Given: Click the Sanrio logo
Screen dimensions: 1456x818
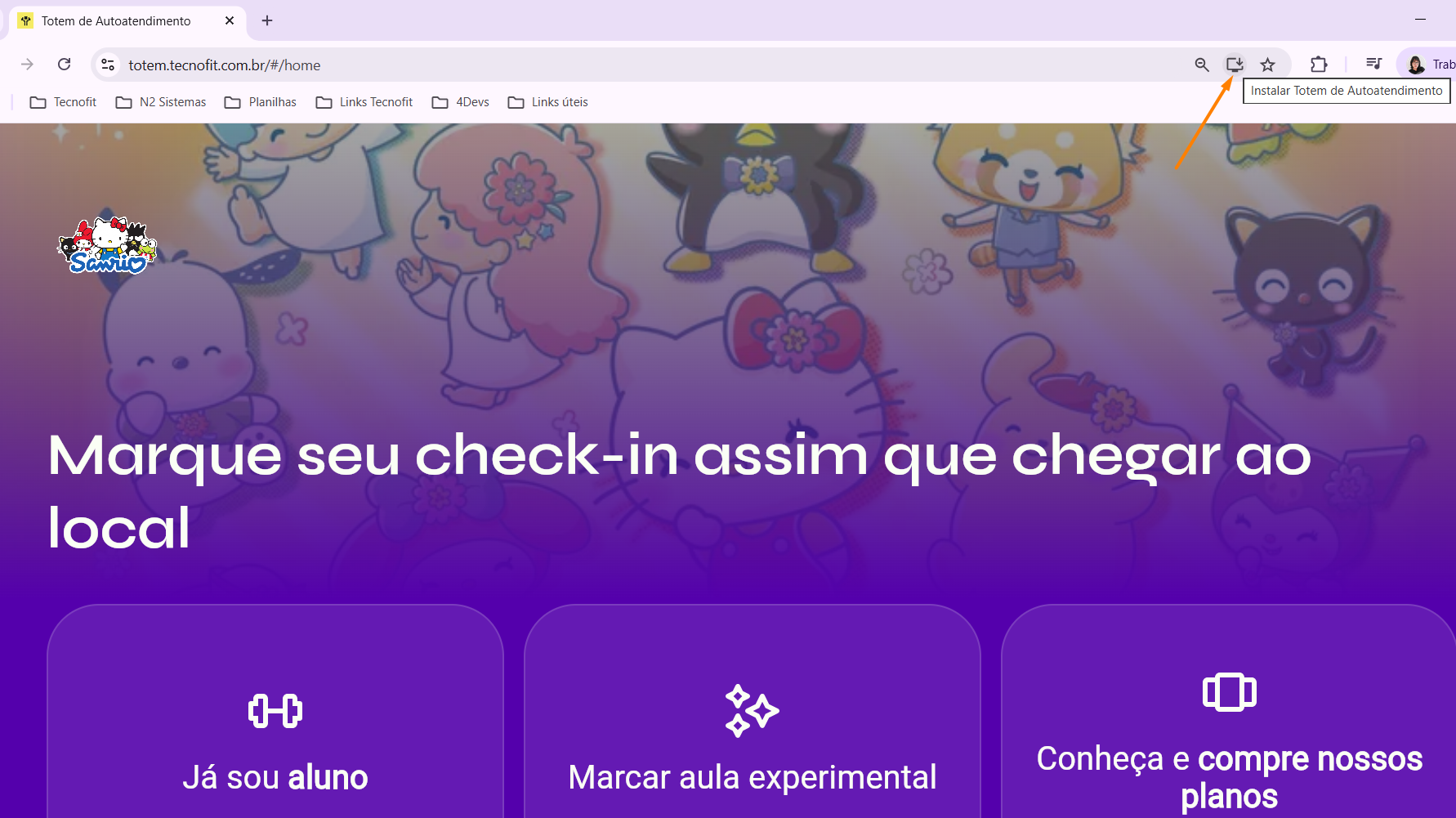Looking at the screenshot, I should (107, 245).
